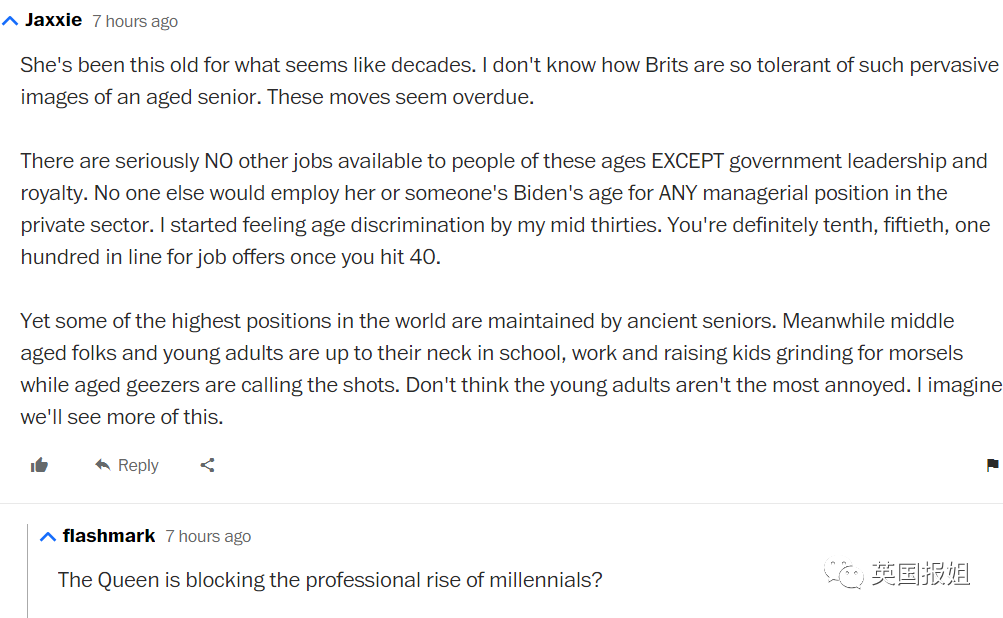Flag Jaxxie's comment as inappropriate

tap(992, 465)
